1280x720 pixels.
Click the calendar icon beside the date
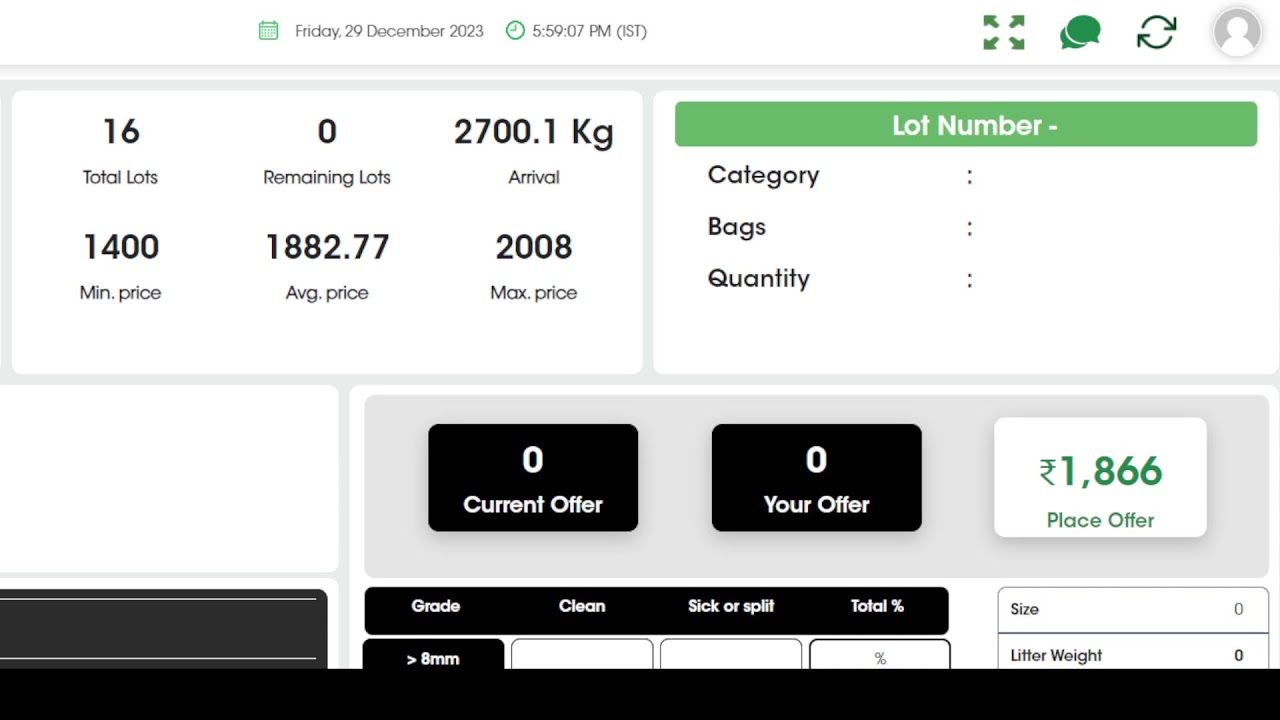click(268, 30)
